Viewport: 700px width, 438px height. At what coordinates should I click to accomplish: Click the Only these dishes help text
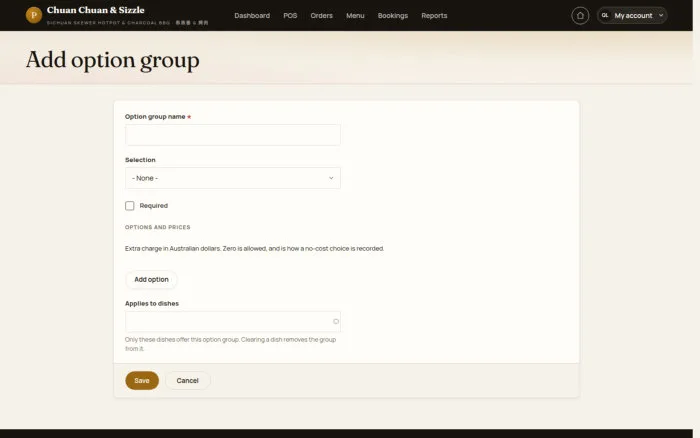click(x=230, y=344)
